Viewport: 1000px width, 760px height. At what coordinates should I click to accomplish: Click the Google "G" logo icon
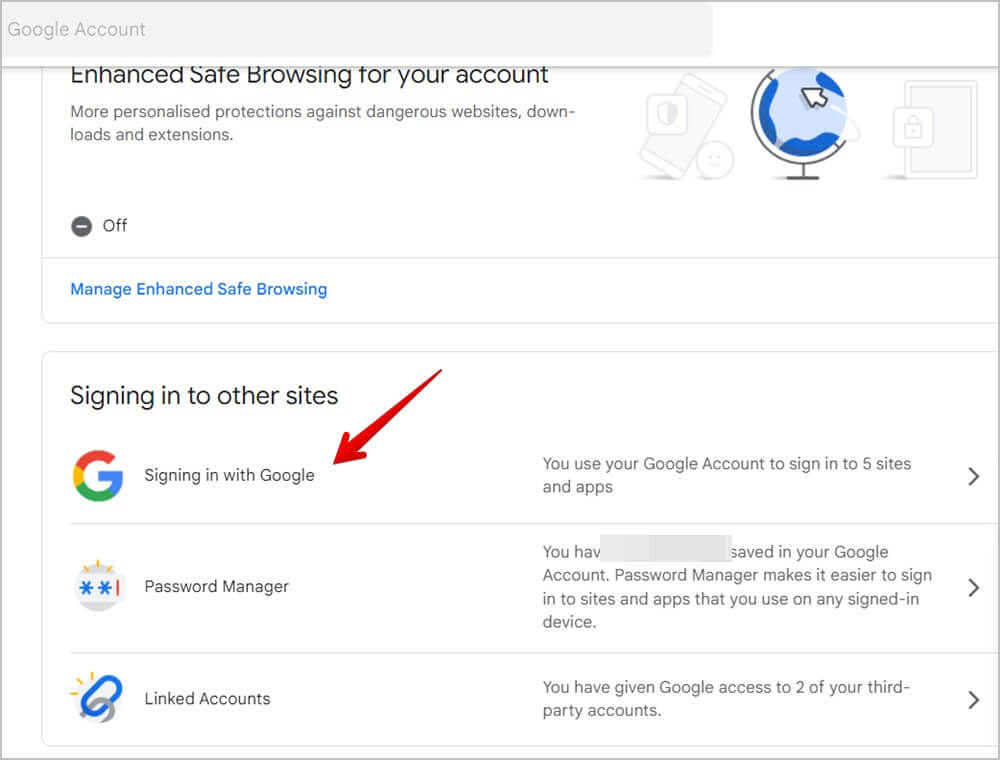[x=97, y=475]
